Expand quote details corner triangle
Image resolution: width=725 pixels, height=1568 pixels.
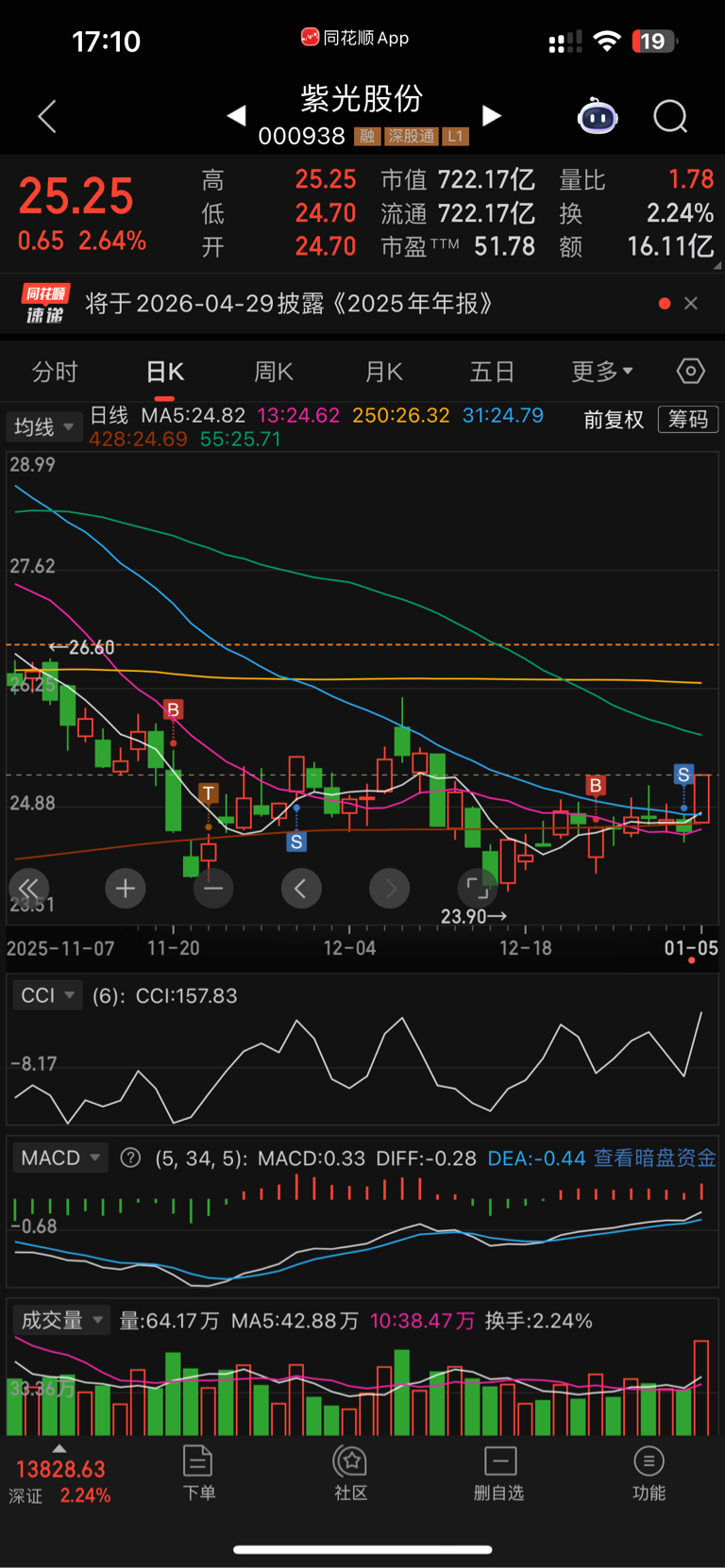(x=718, y=267)
